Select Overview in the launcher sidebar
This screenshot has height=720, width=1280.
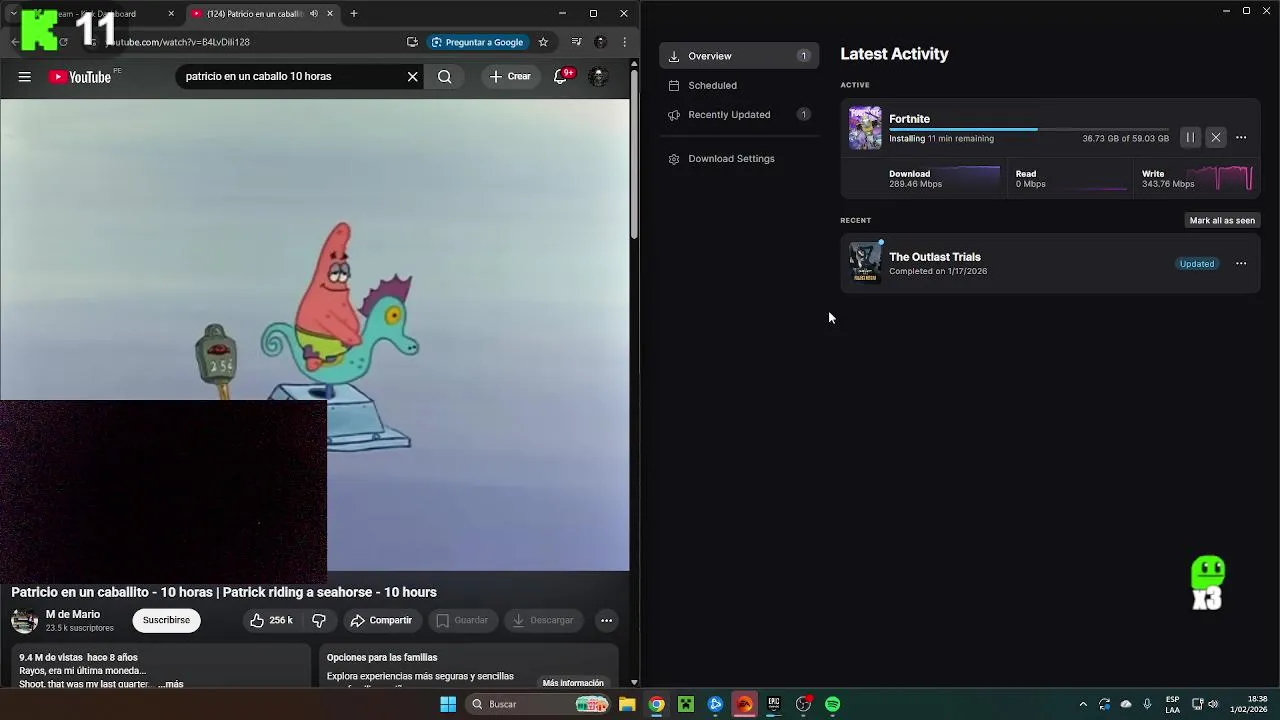739,56
